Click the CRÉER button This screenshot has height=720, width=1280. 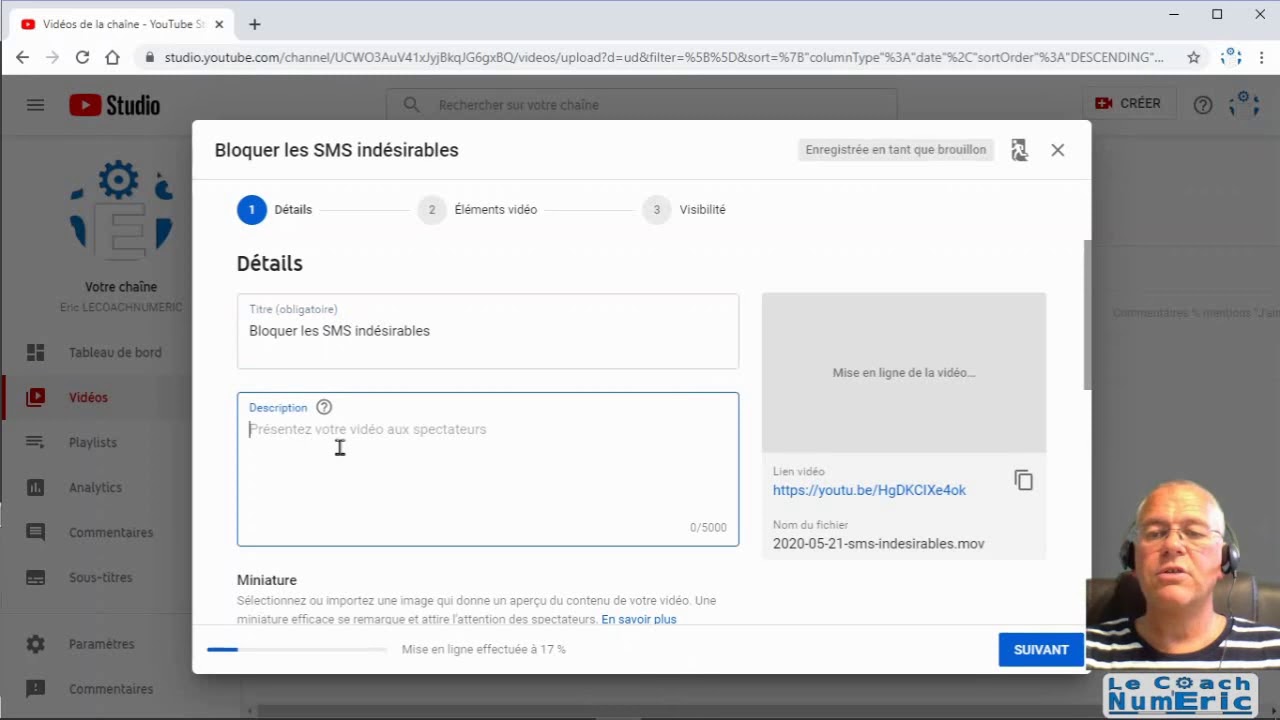point(1128,104)
